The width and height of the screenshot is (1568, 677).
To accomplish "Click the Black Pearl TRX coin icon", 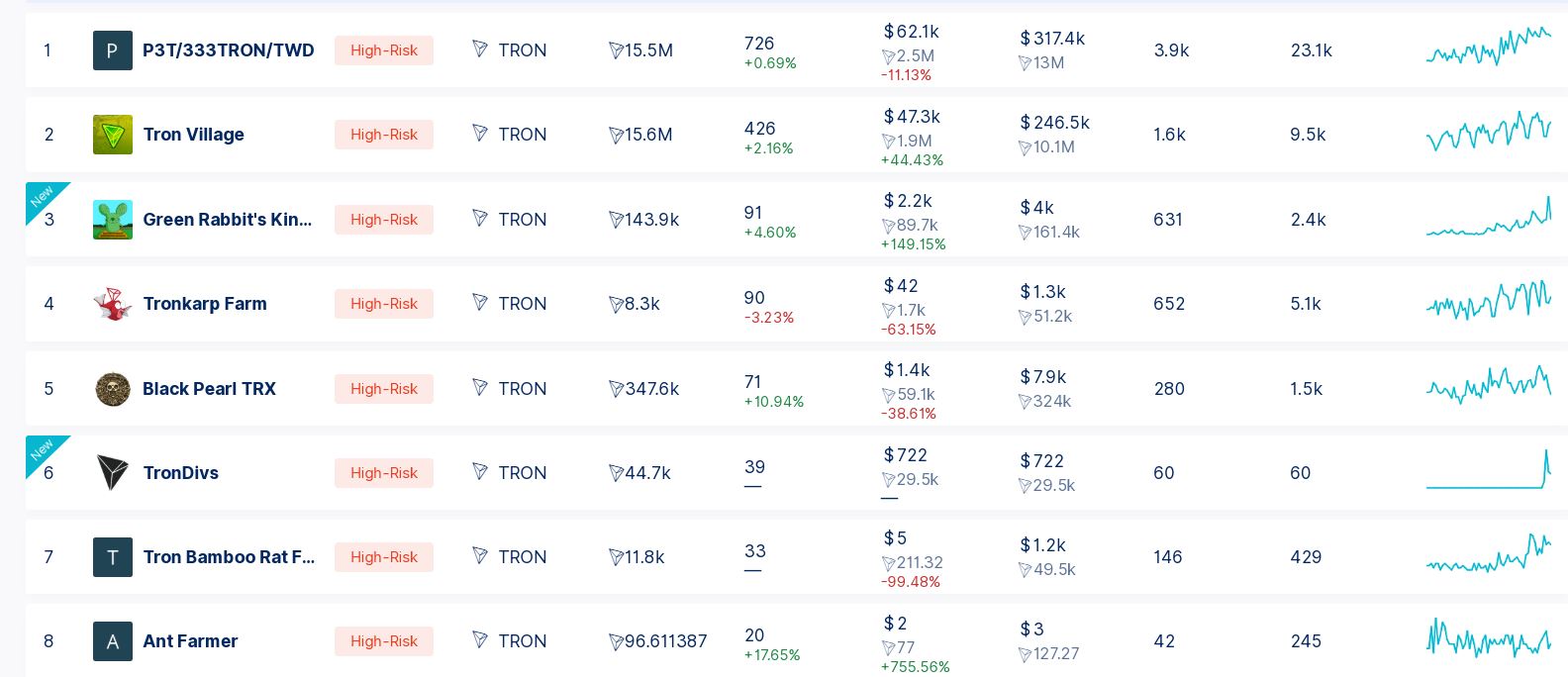I will (x=113, y=389).
